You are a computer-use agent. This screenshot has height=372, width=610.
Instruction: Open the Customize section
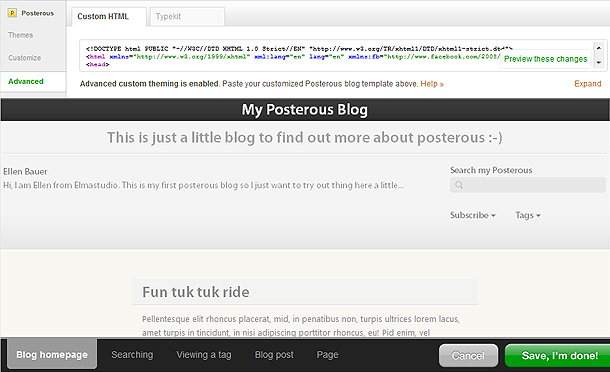[x=25, y=58]
